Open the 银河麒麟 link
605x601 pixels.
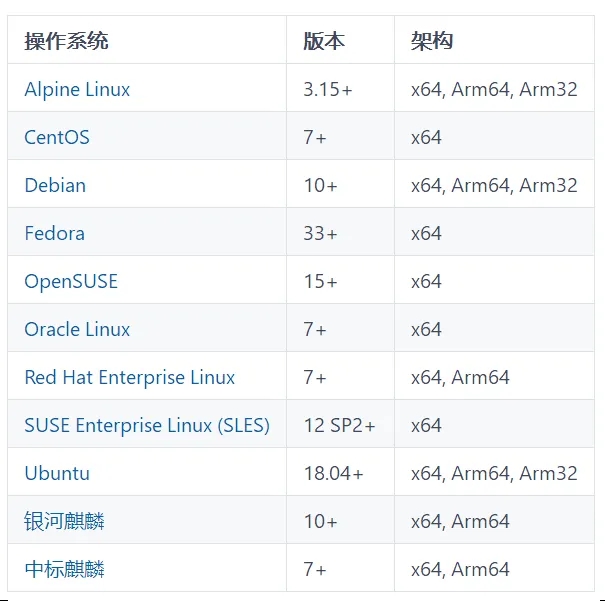point(64,521)
